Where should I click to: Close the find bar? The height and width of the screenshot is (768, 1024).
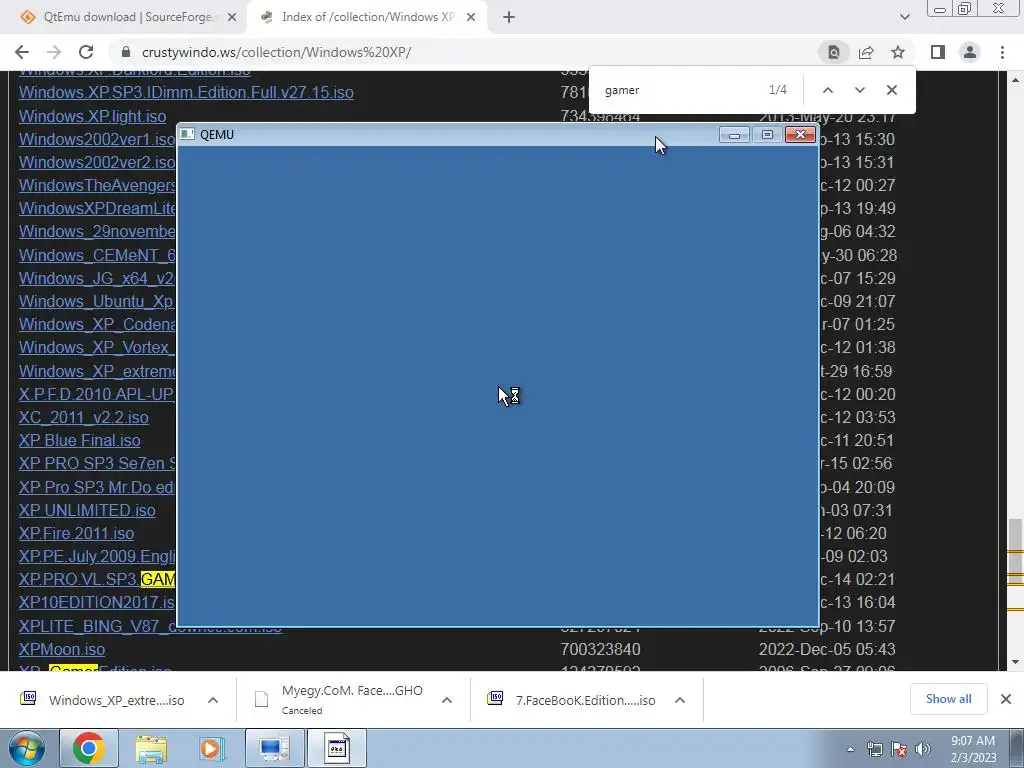[891, 90]
